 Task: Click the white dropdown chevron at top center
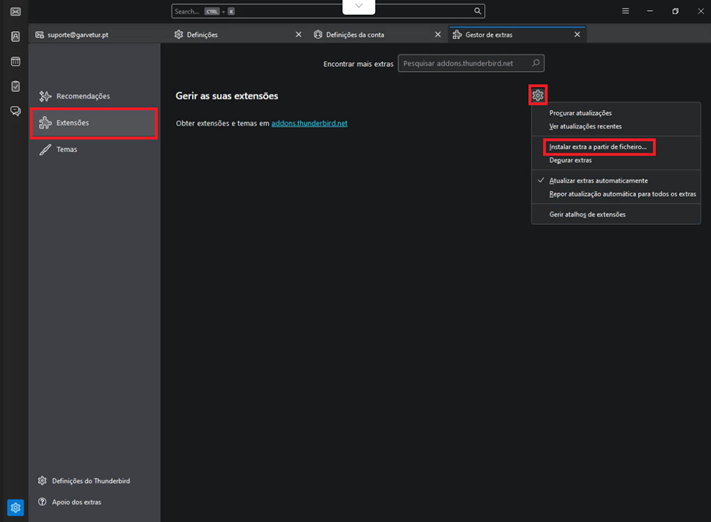coord(359,6)
